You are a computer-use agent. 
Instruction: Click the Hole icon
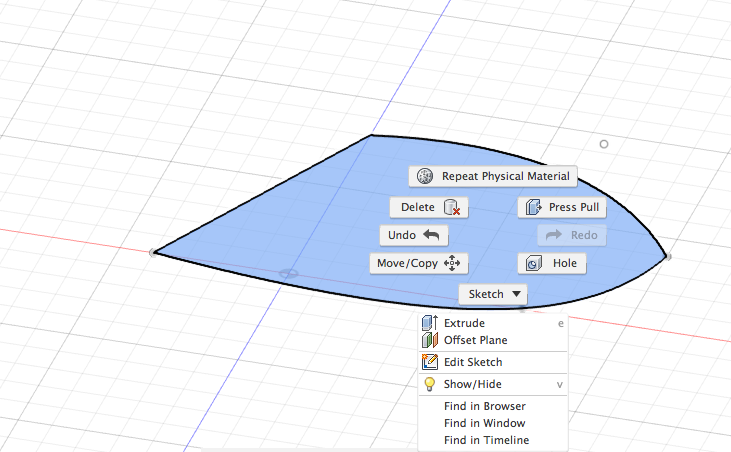pyautogui.click(x=533, y=264)
